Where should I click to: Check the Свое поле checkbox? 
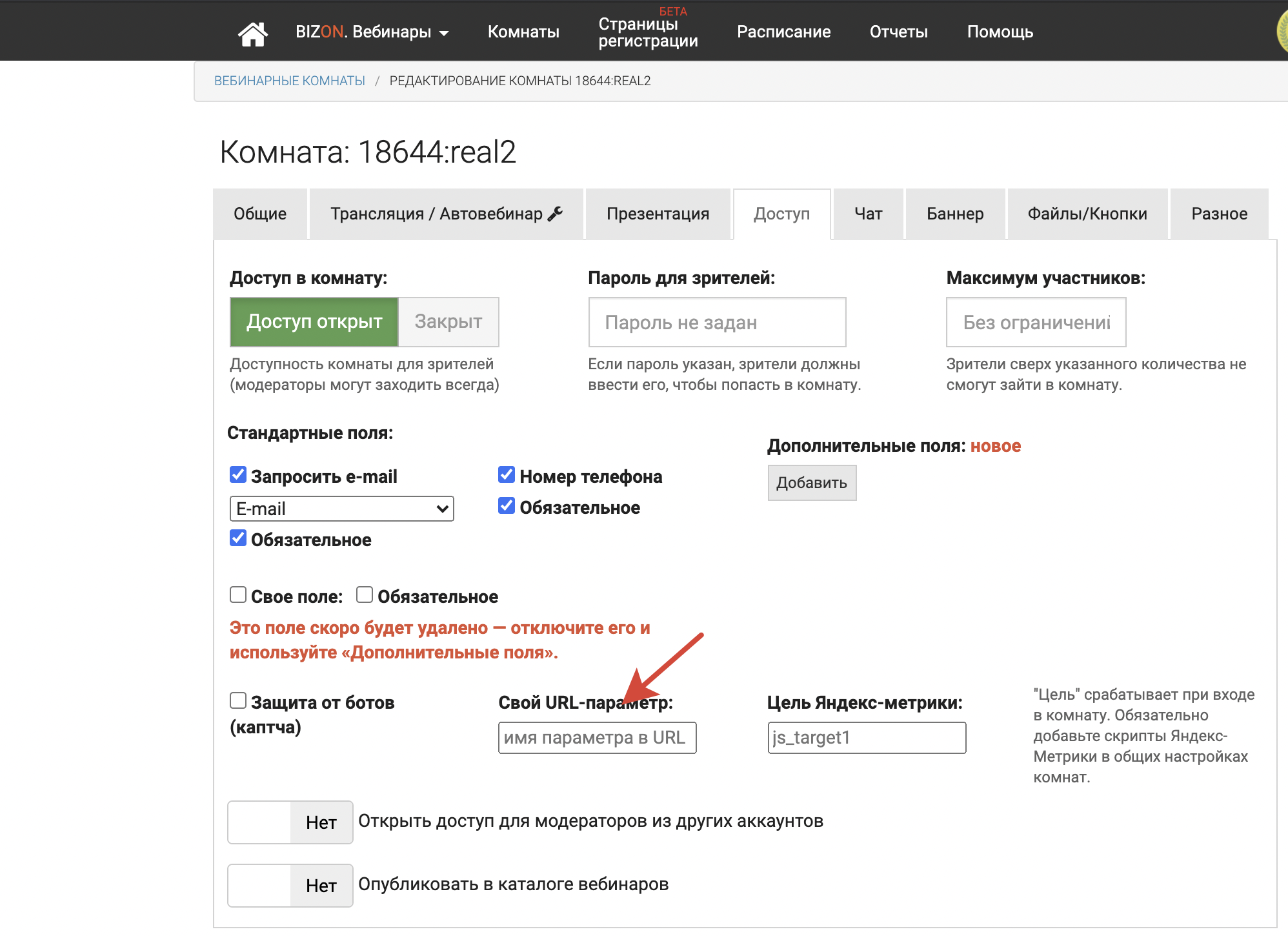click(x=238, y=595)
